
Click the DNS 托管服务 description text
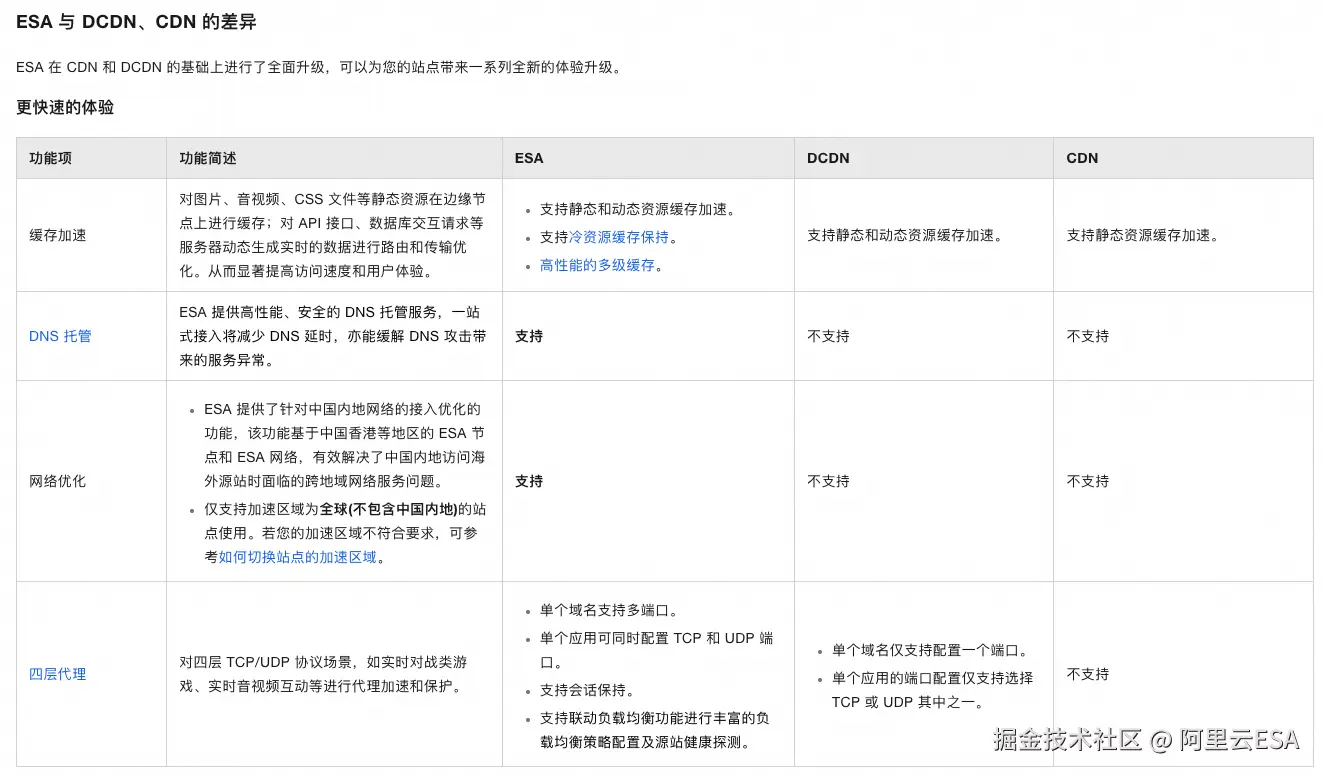333,336
